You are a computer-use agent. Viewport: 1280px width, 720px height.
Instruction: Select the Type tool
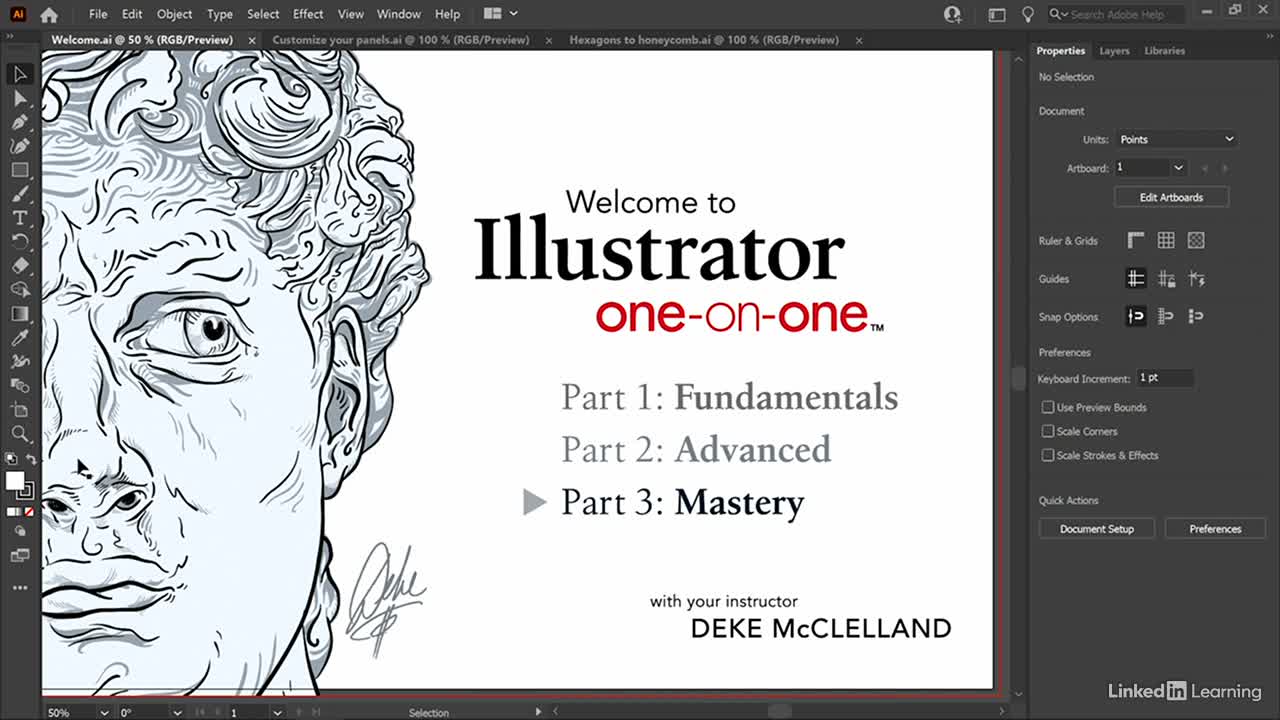(x=19, y=218)
